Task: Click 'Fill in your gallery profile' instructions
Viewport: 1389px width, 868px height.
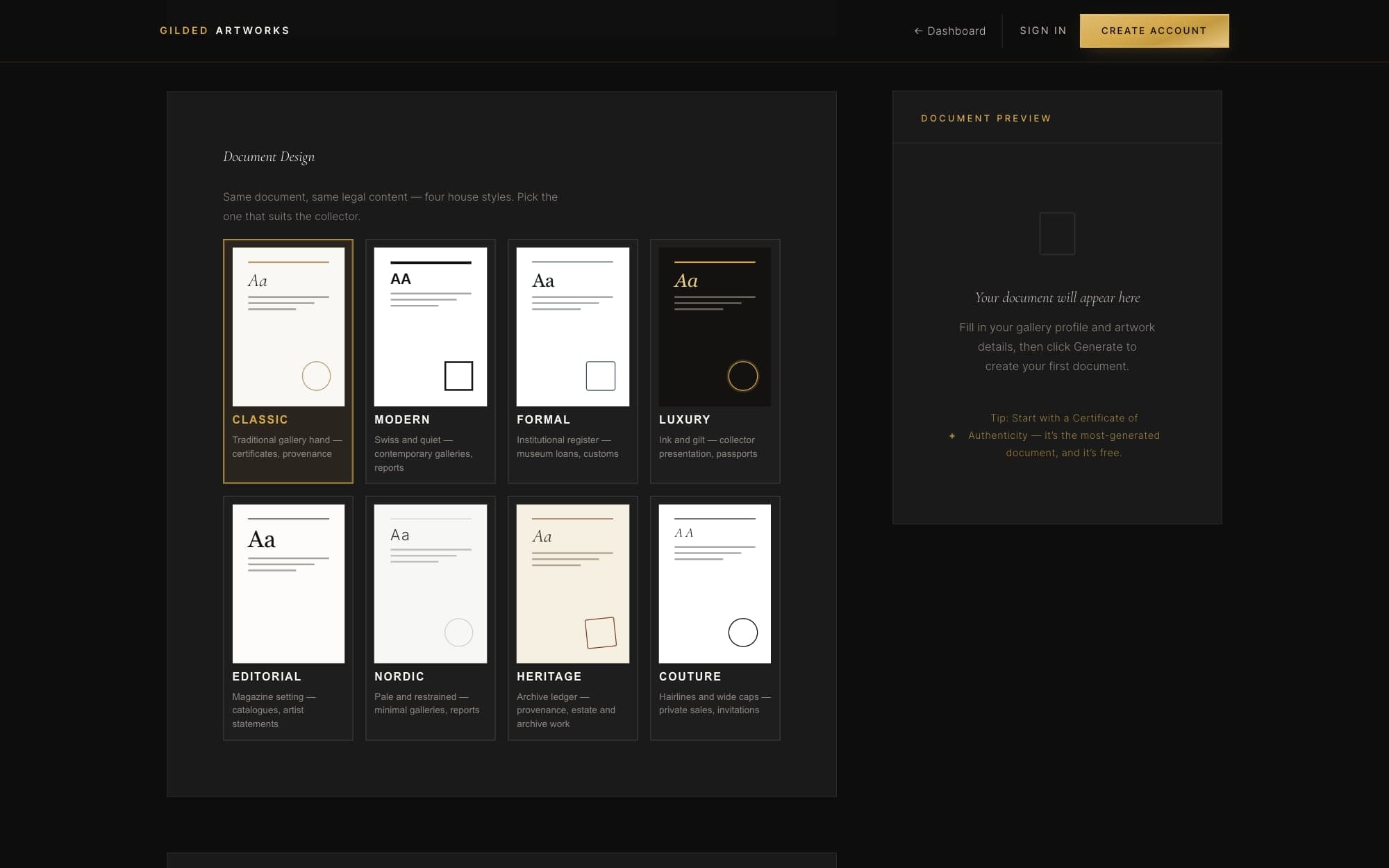Action: coord(1057,347)
